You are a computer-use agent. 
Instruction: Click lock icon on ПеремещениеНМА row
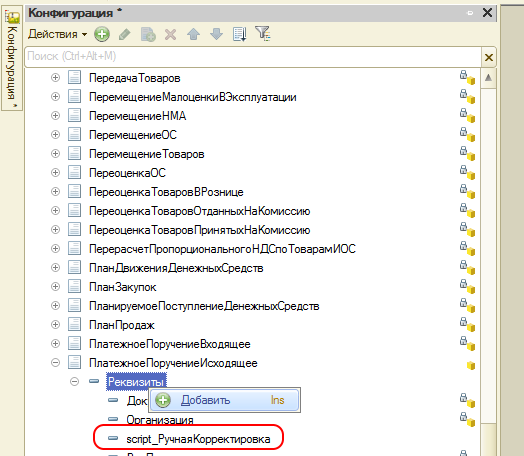point(463,113)
